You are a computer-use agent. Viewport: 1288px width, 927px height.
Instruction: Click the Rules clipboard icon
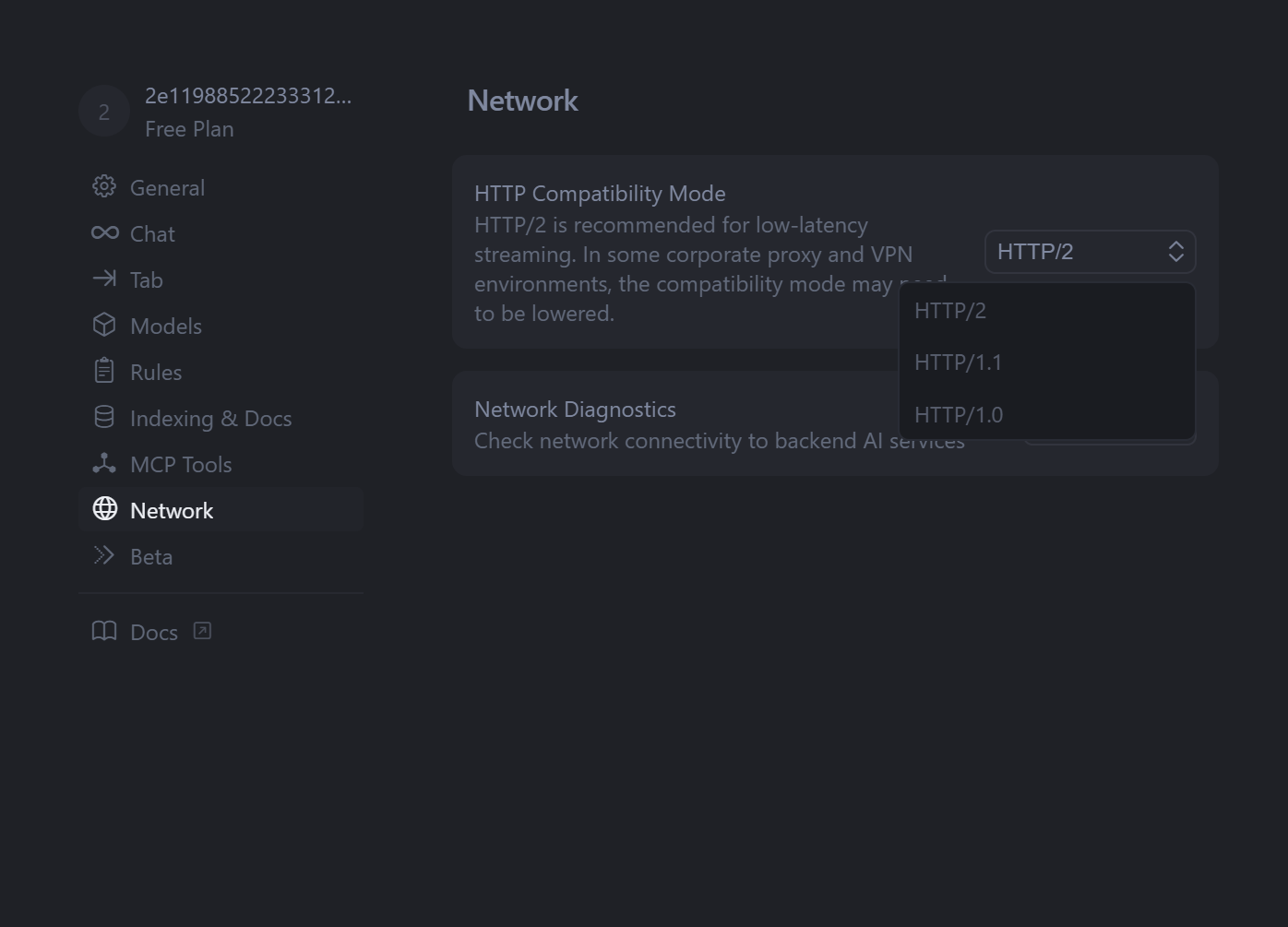coord(104,371)
